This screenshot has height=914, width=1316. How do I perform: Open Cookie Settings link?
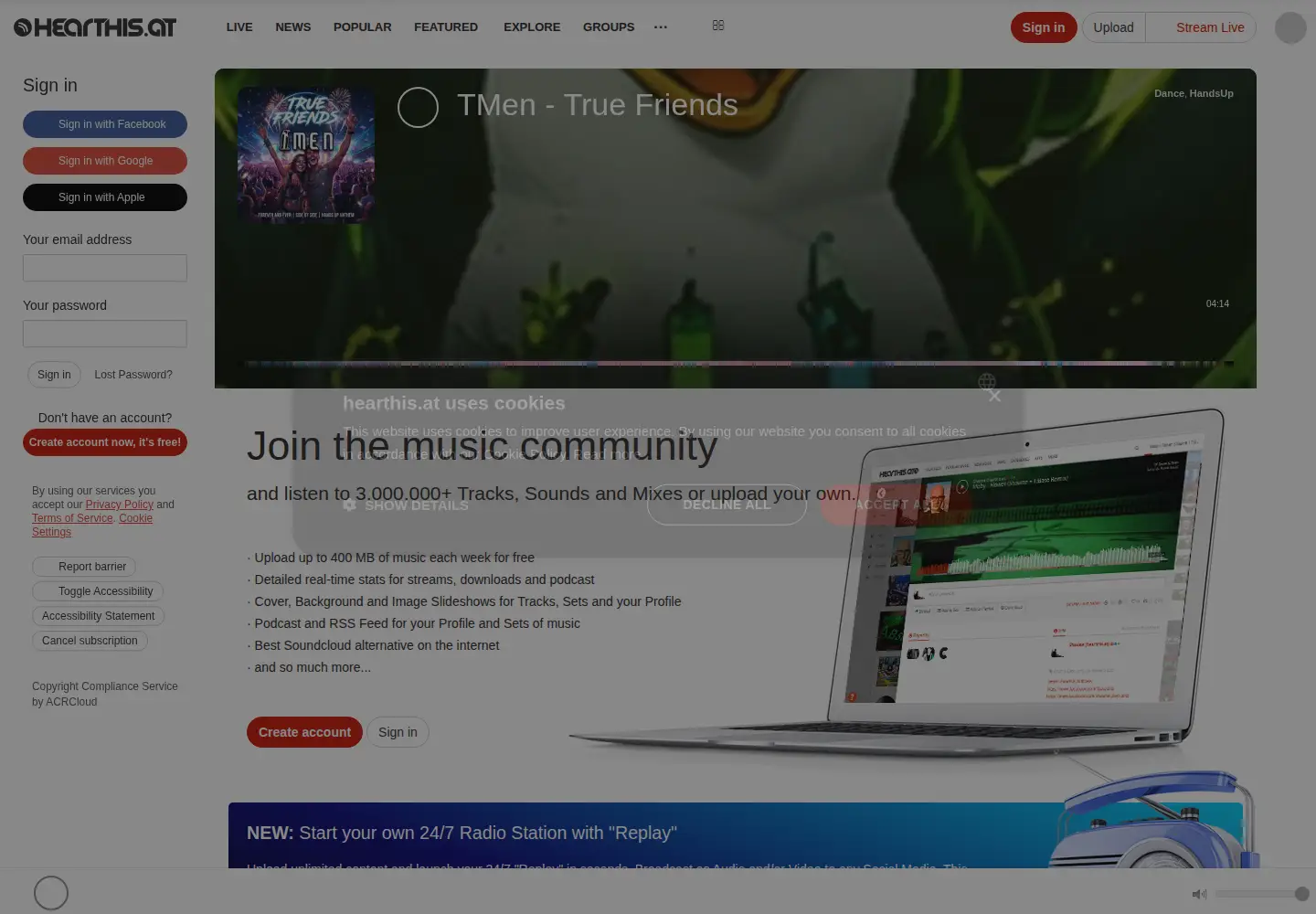[135, 518]
